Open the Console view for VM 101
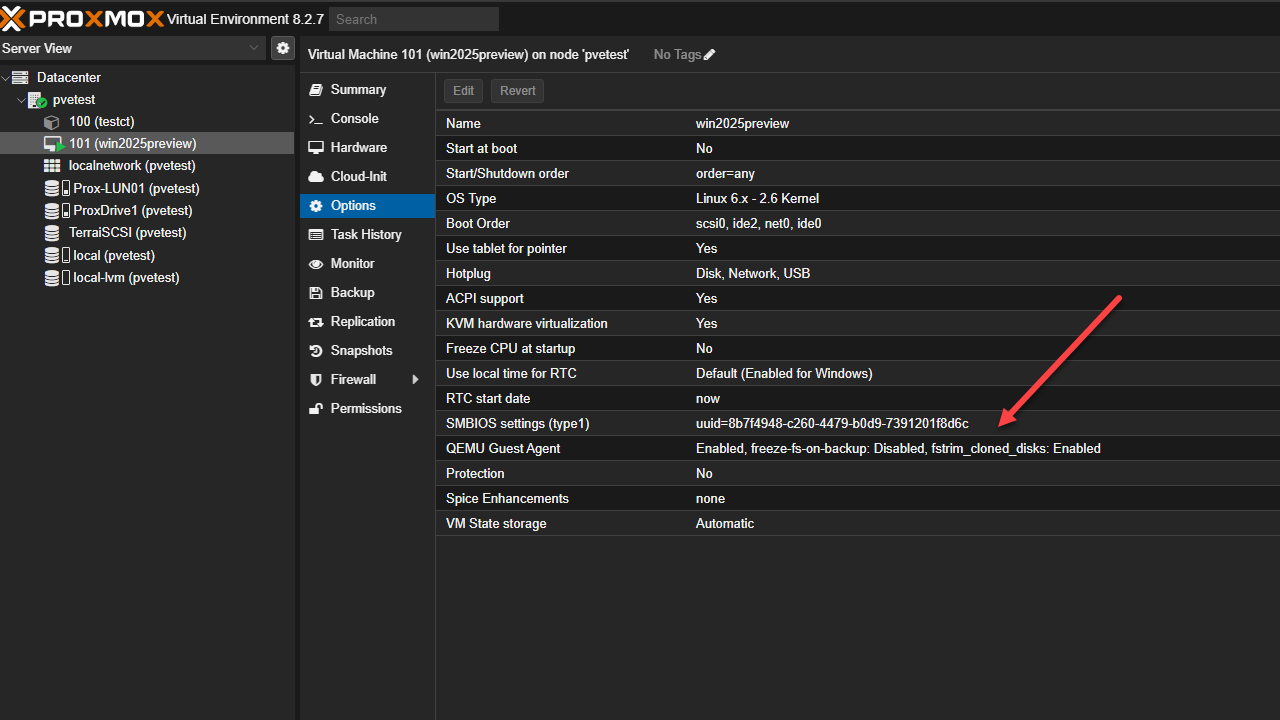This screenshot has height=720, width=1280. 354,118
